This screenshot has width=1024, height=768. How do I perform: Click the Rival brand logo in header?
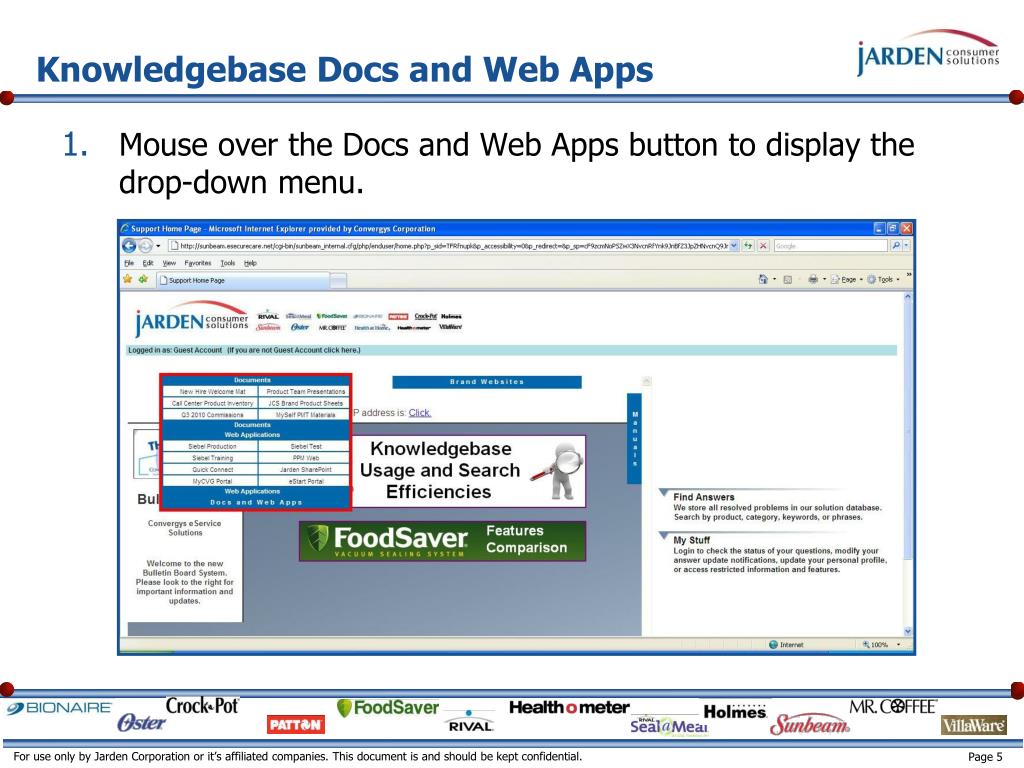click(x=268, y=316)
